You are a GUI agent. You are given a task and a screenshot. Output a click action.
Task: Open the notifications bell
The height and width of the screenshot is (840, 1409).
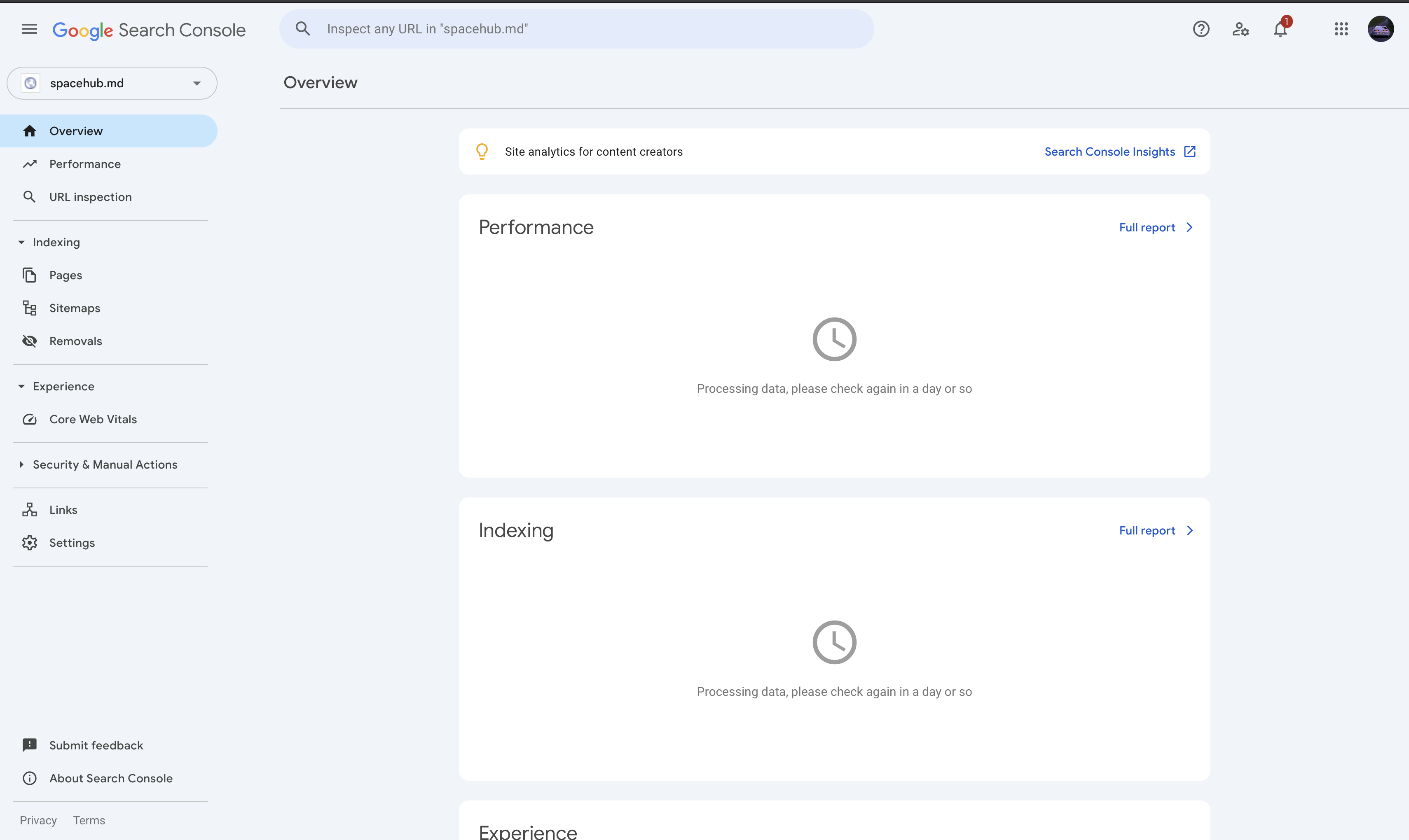coord(1280,29)
